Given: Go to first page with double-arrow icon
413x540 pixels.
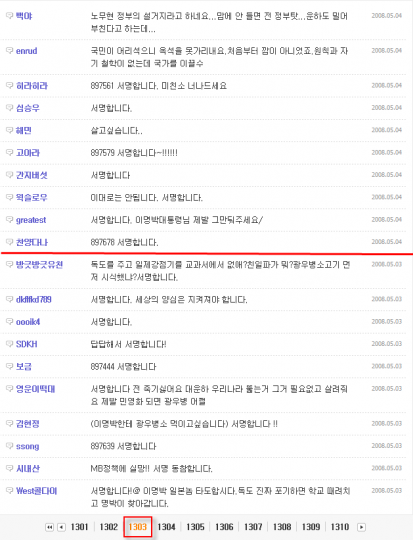Looking at the screenshot, I should pos(50,527).
